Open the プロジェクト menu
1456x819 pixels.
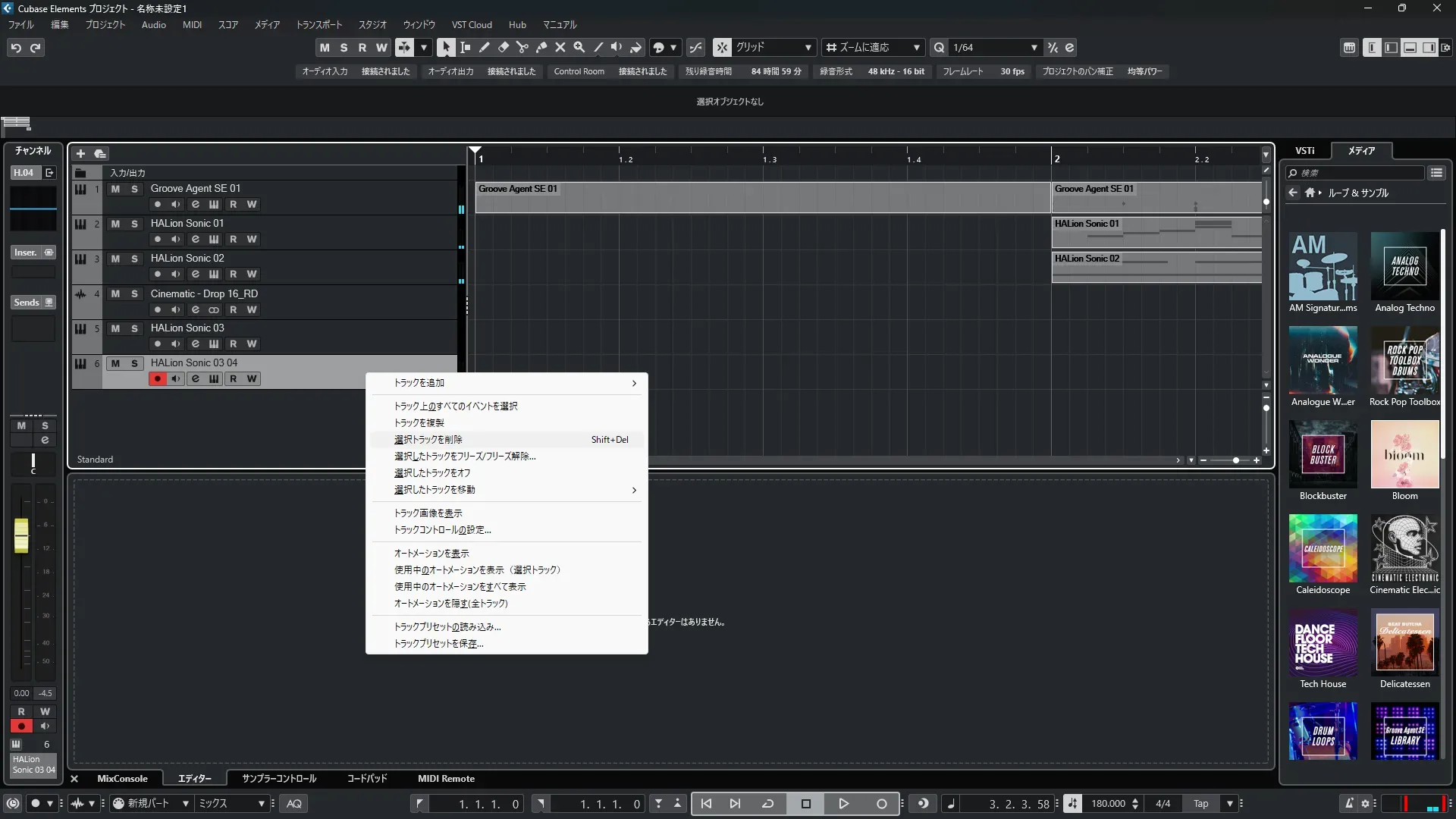click(x=105, y=24)
